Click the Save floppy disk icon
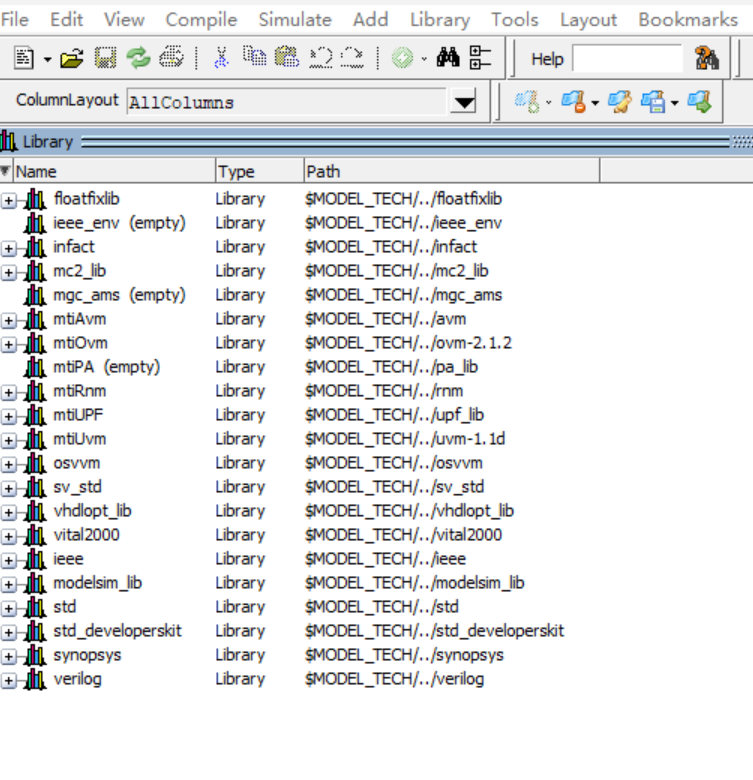 click(105, 58)
